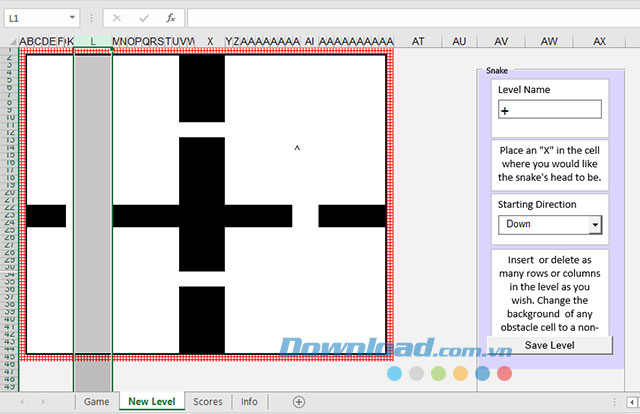Open the Name Box dropdown arrow
Viewport: 640px width, 414px height.
[x=73, y=18]
